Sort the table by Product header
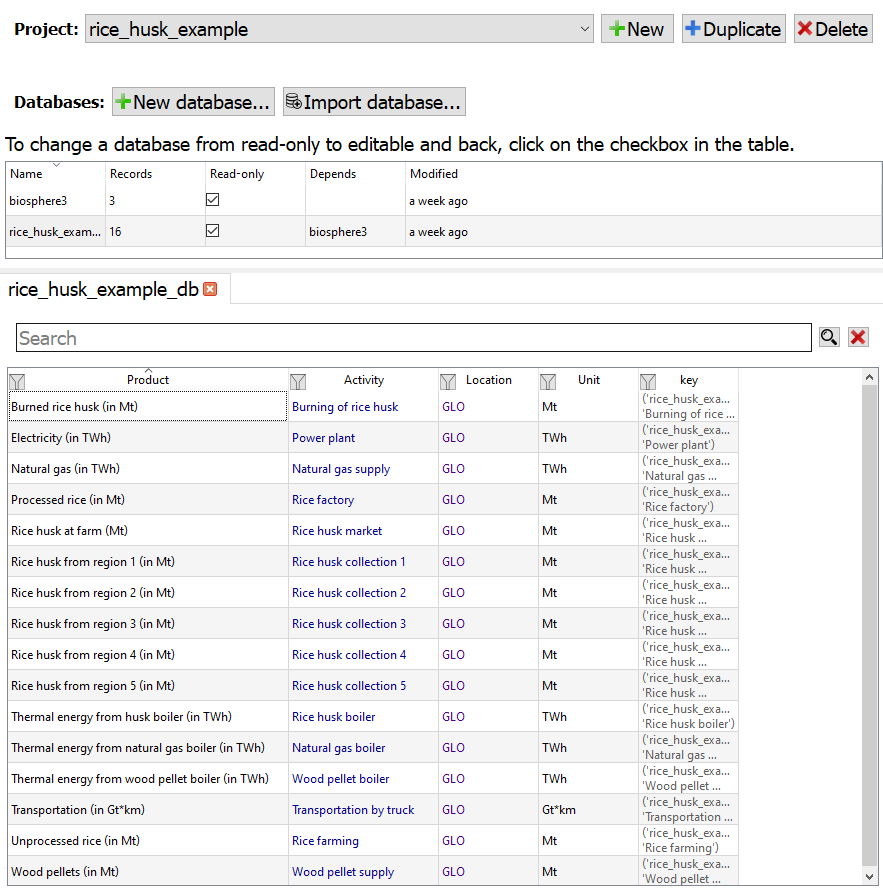Image resolution: width=883 pixels, height=891 pixels. pyautogui.click(x=148, y=380)
